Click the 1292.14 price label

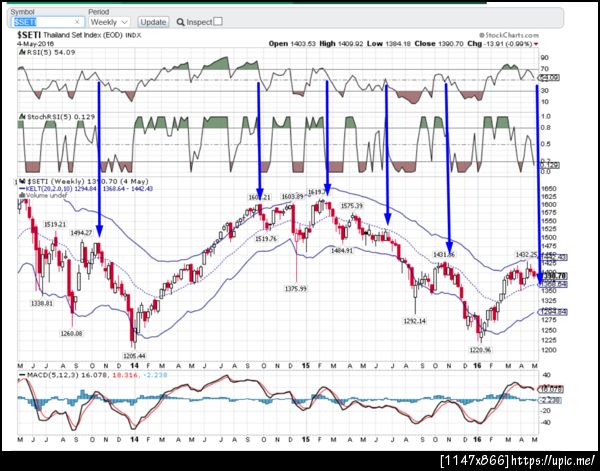point(414,321)
